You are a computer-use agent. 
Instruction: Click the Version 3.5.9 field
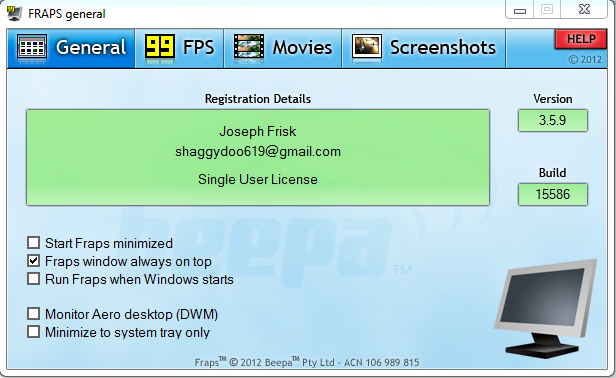click(x=553, y=120)
